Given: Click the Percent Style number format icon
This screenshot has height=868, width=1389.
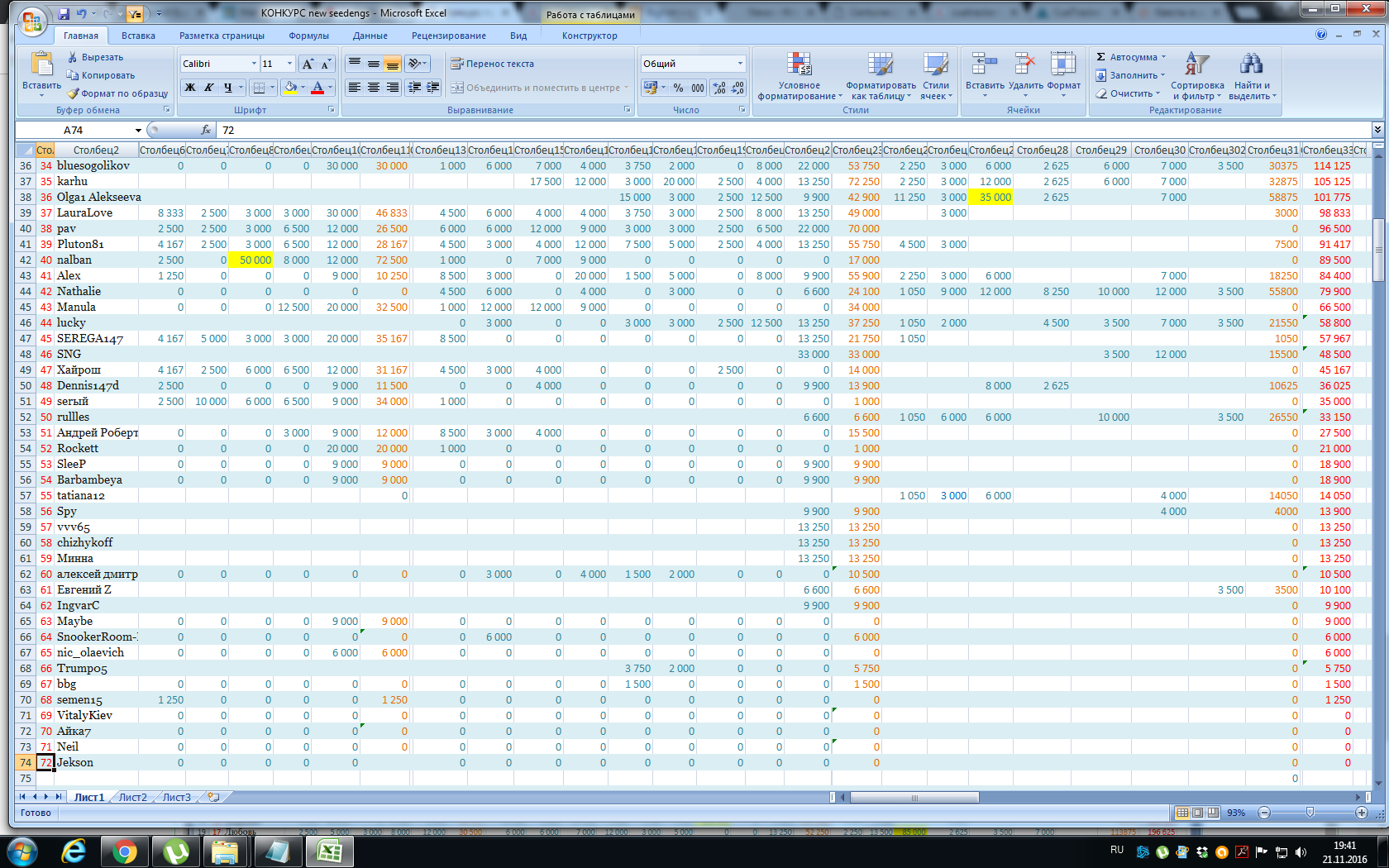Looking at the screenshot, I should click(678, 88).
